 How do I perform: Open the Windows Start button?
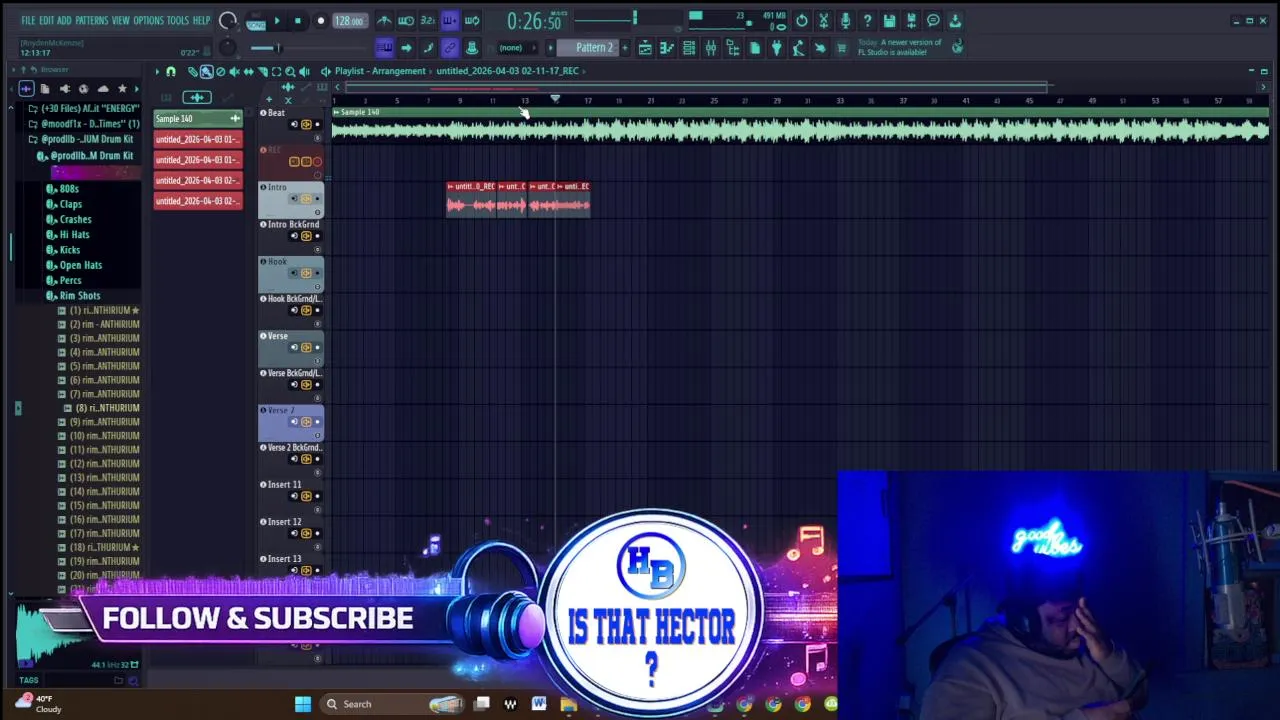[303, 704]
